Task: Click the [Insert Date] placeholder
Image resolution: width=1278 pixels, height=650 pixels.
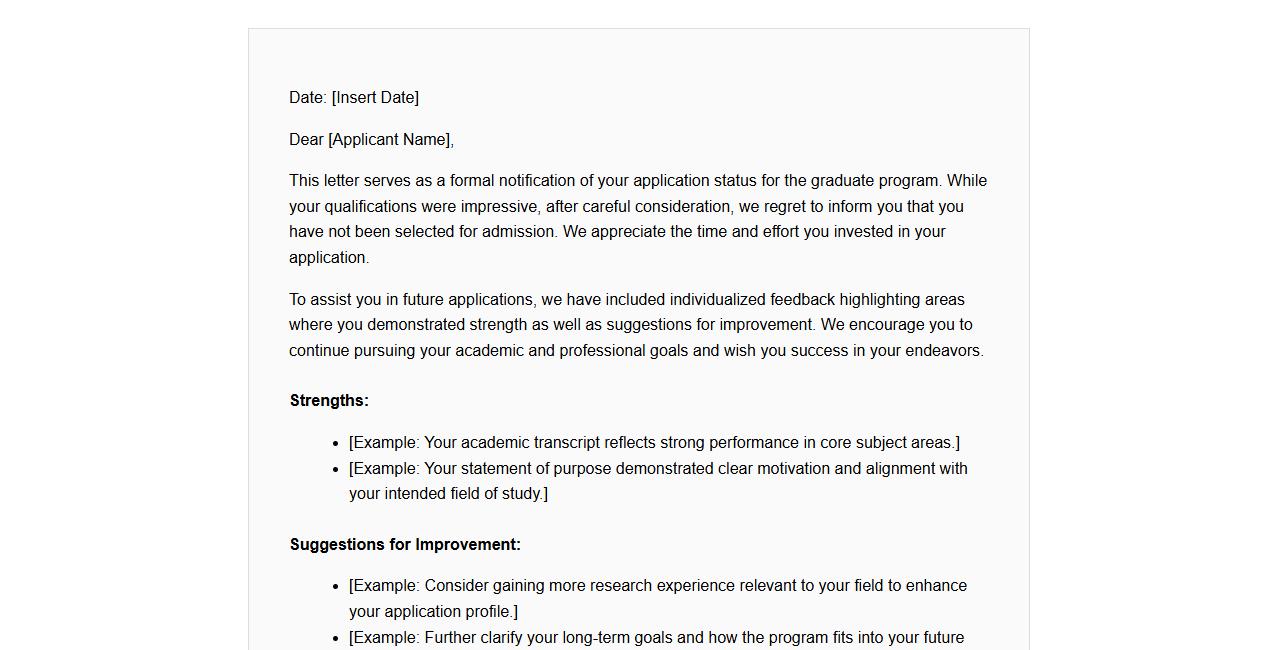Action: click(375, 98)
